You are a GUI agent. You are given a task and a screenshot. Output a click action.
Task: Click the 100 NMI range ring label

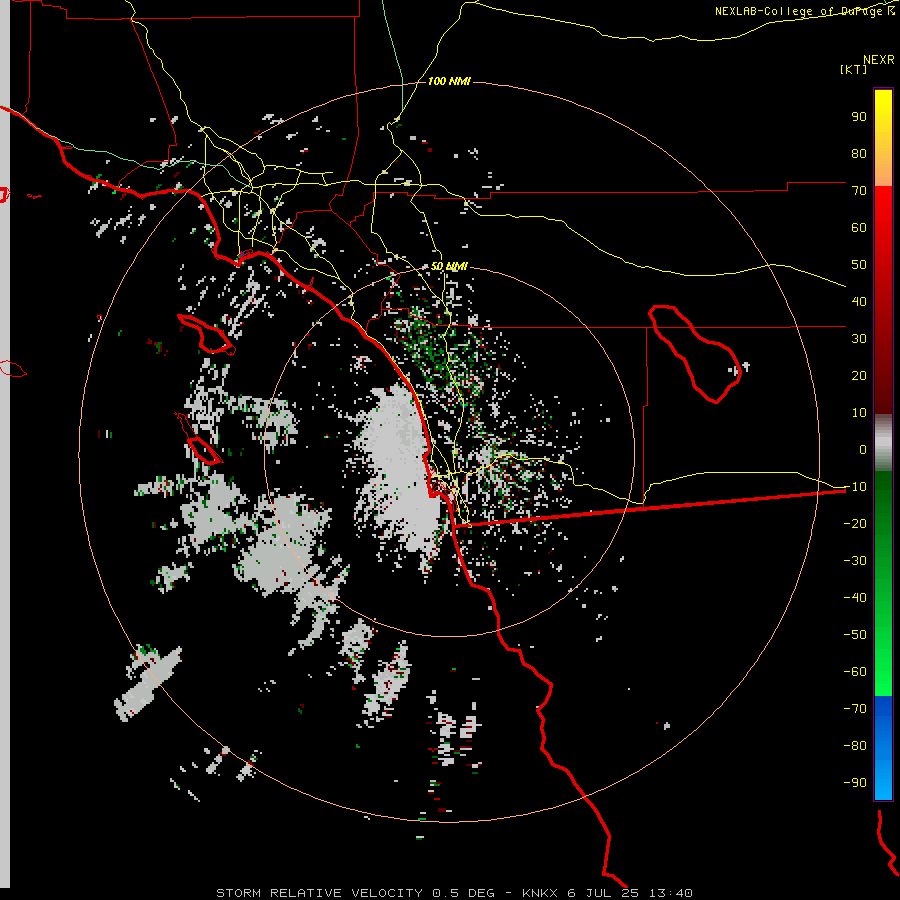449,82
